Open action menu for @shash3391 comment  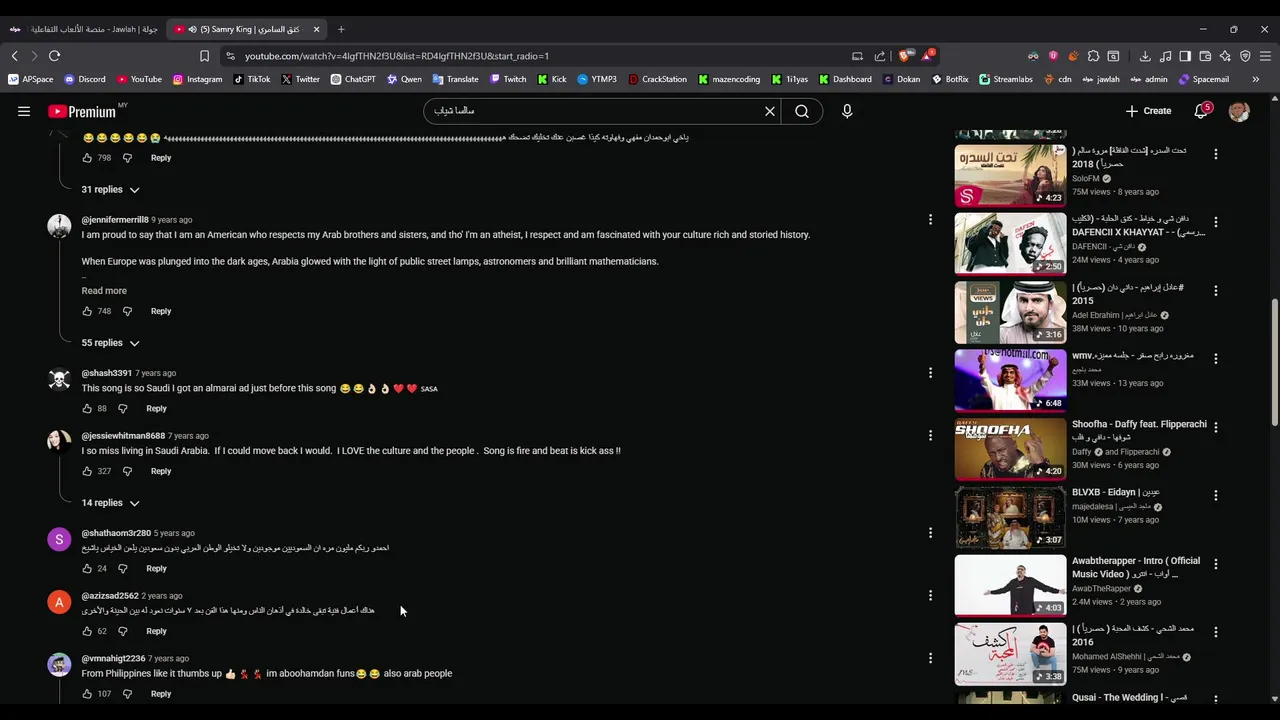click(x=930, y=373)
